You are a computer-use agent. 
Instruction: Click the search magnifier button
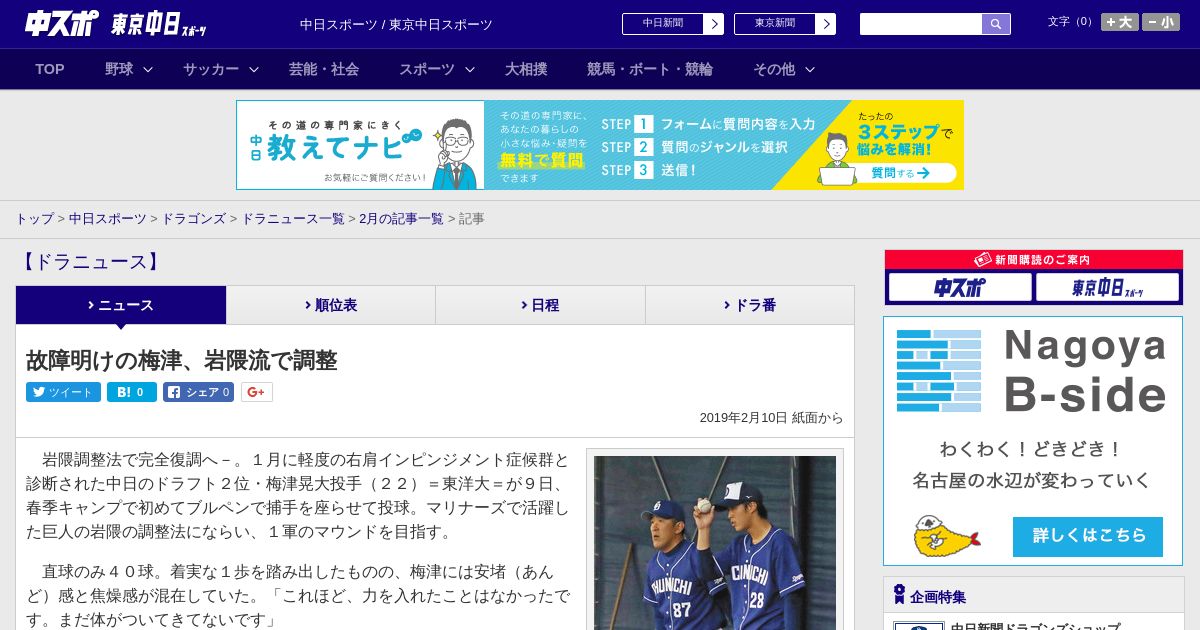[996, 24]
